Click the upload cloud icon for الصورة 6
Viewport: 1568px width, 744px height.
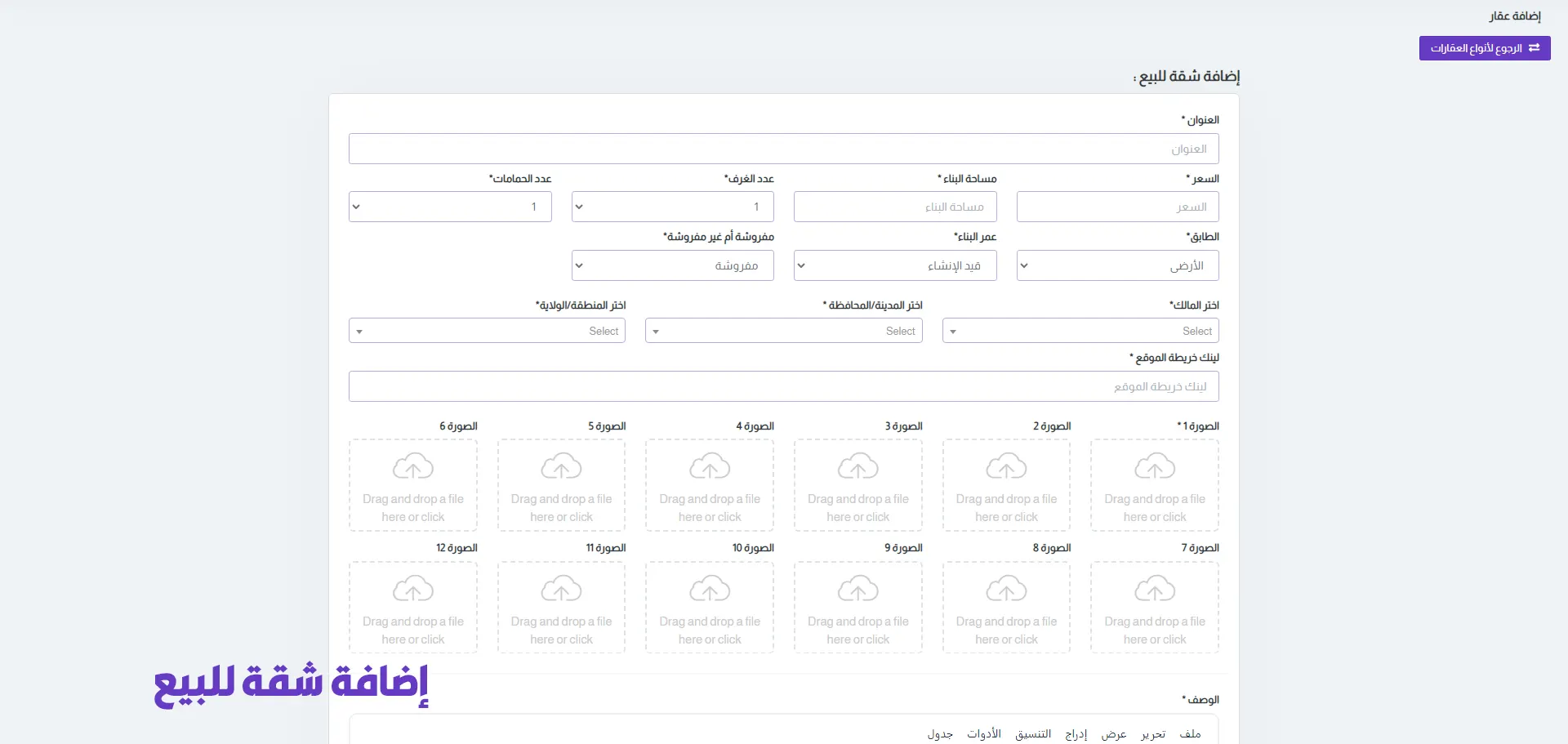pyautogui.click(x=413, y=466)
